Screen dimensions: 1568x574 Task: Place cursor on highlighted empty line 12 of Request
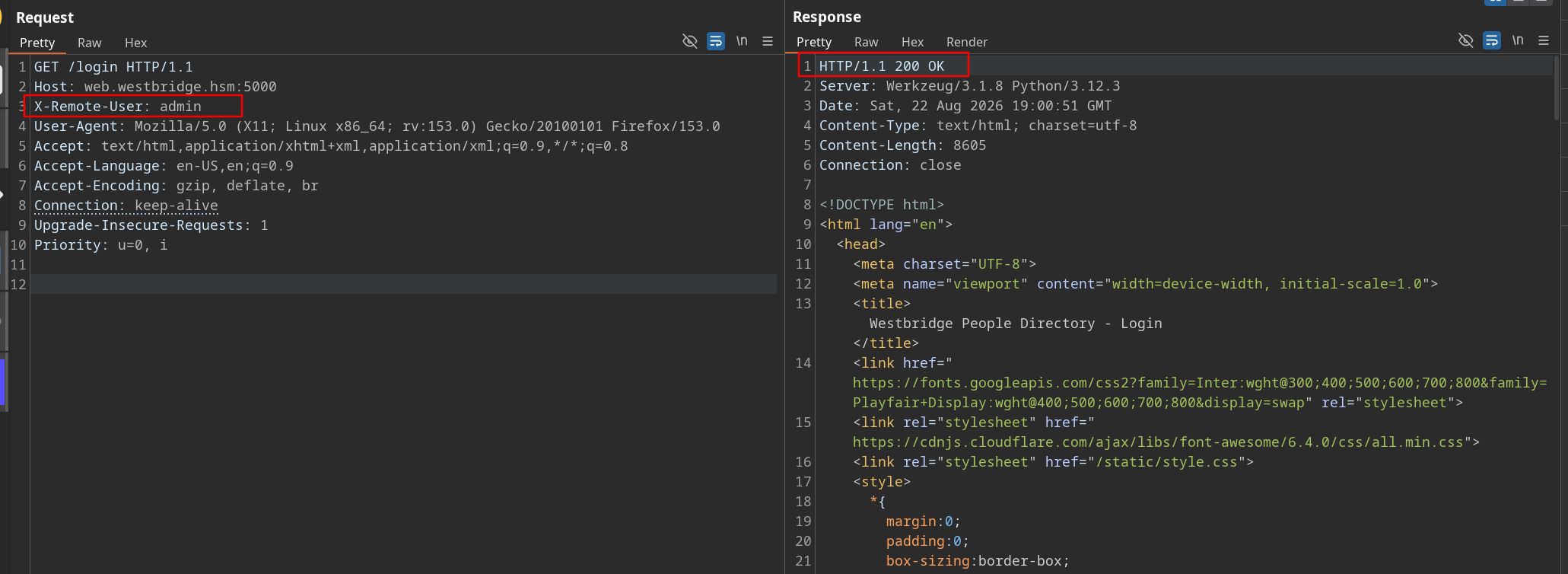[x=403, y=284]
